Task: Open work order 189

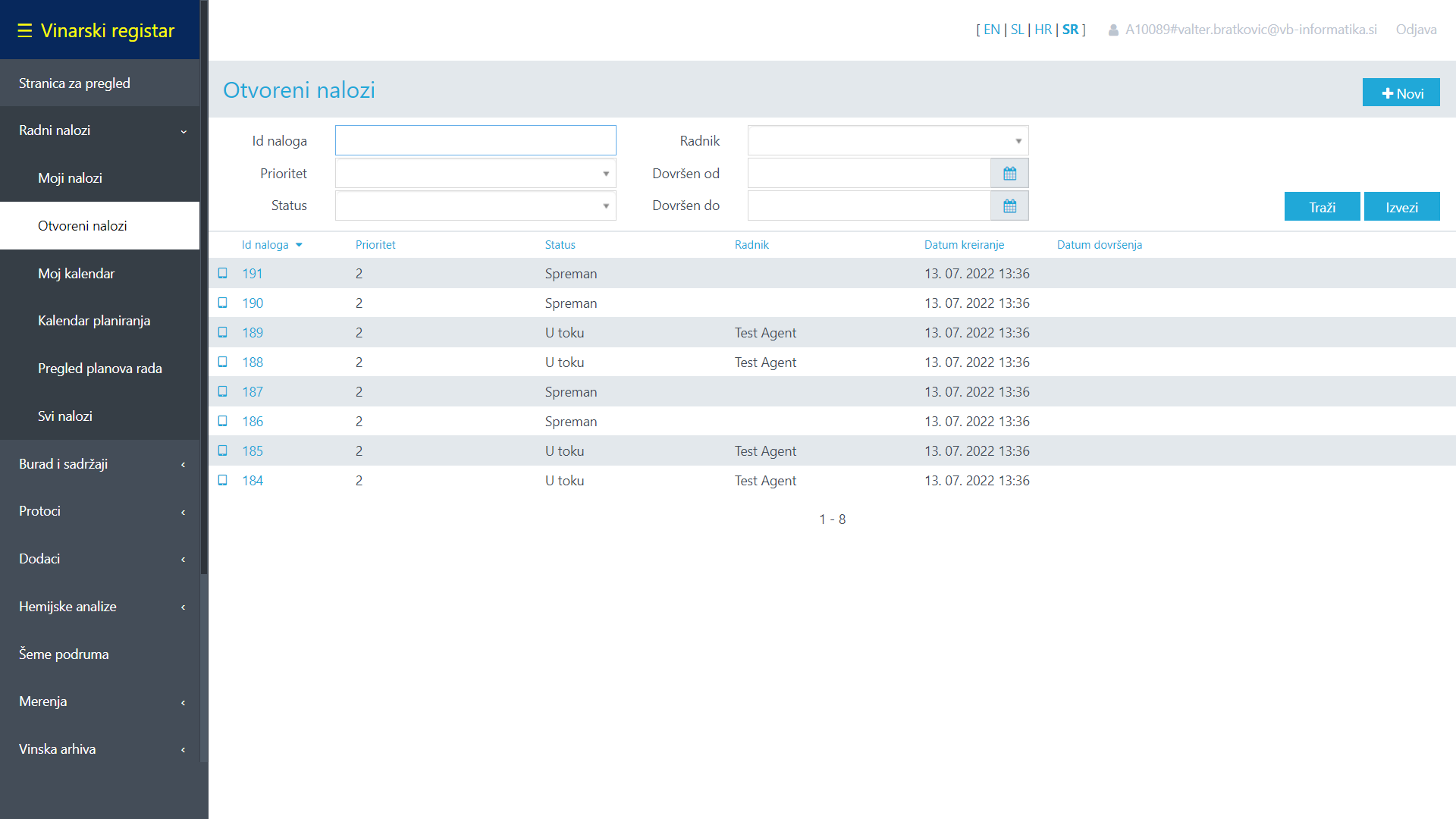Action: point(253,333)
